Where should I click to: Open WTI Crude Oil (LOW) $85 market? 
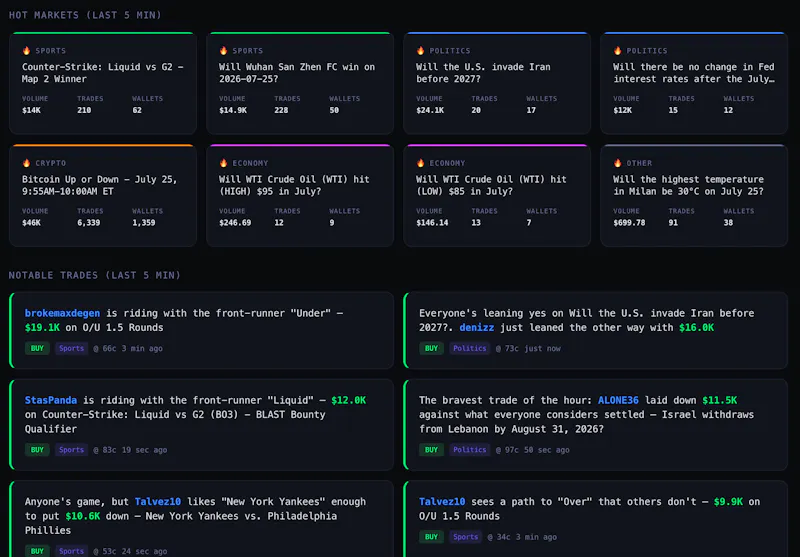click(x=497, y=195)
